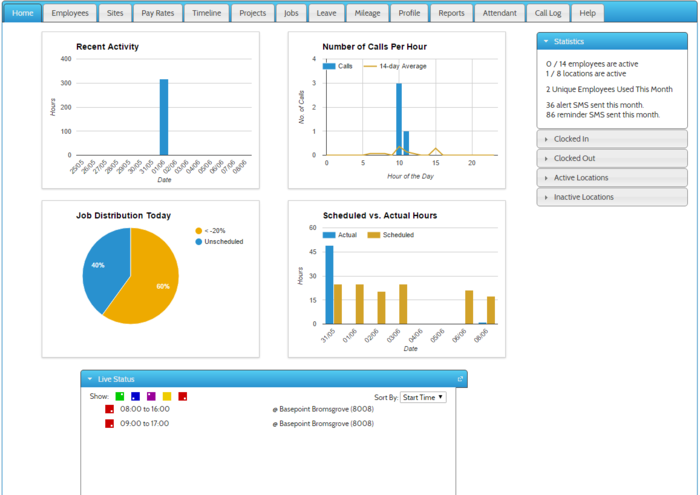The image size is (700, 495).
Task: Toggle Calls series in chart legend
Action: (339, 66)
